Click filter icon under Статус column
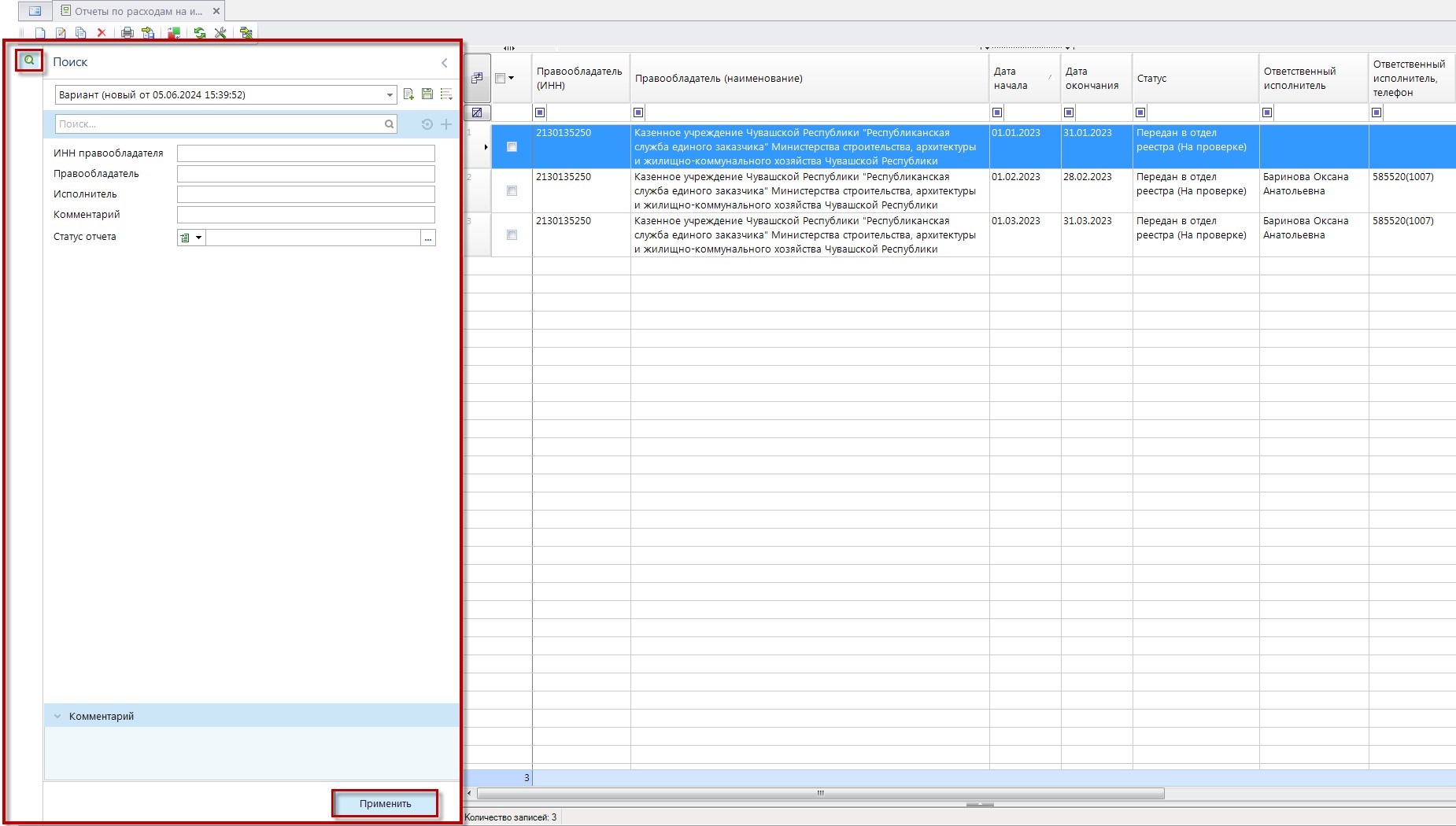The width and height of the screenshot is (1456, 826). tap(1140, 112)
